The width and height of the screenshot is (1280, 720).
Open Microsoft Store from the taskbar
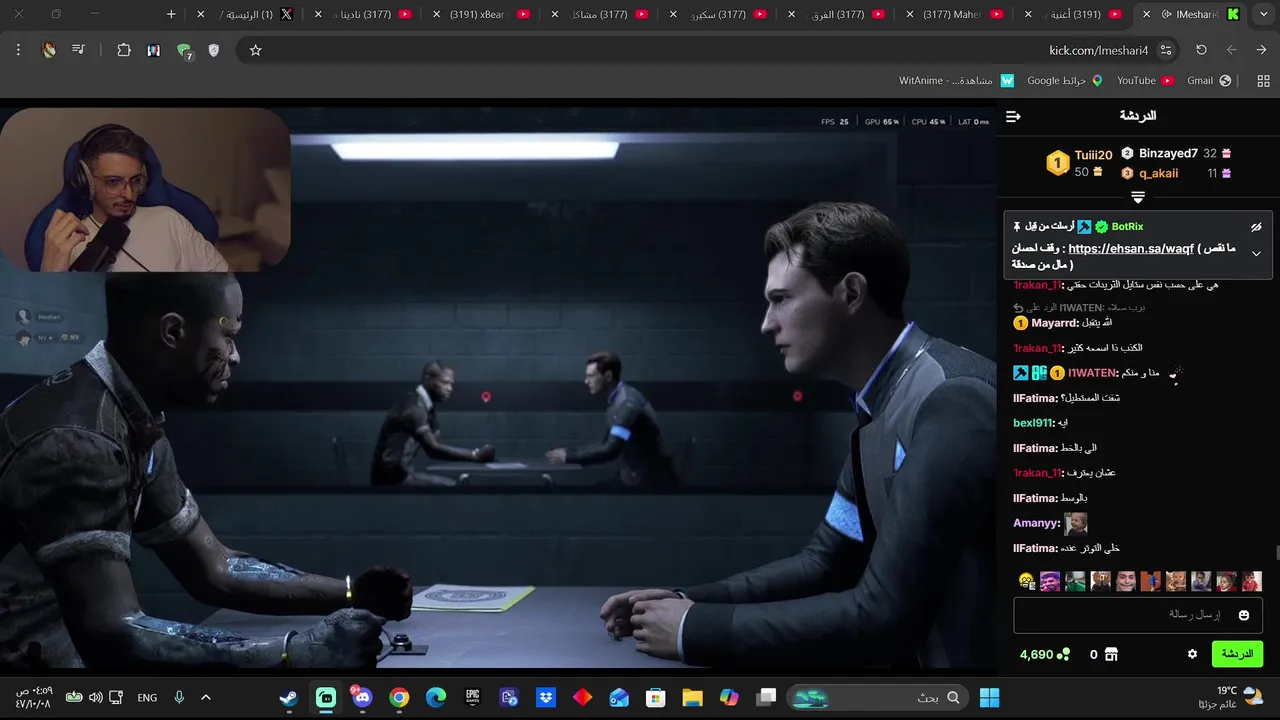pyautogui.click(x=655, y=697)
